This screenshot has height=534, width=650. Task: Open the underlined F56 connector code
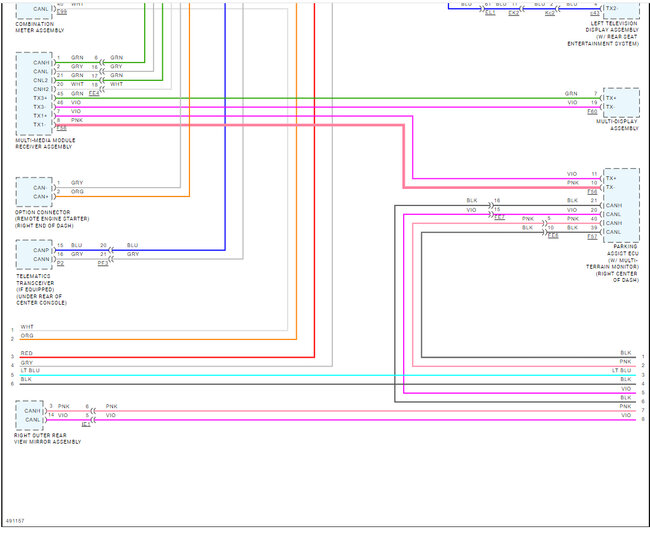(x=592, y=192)
